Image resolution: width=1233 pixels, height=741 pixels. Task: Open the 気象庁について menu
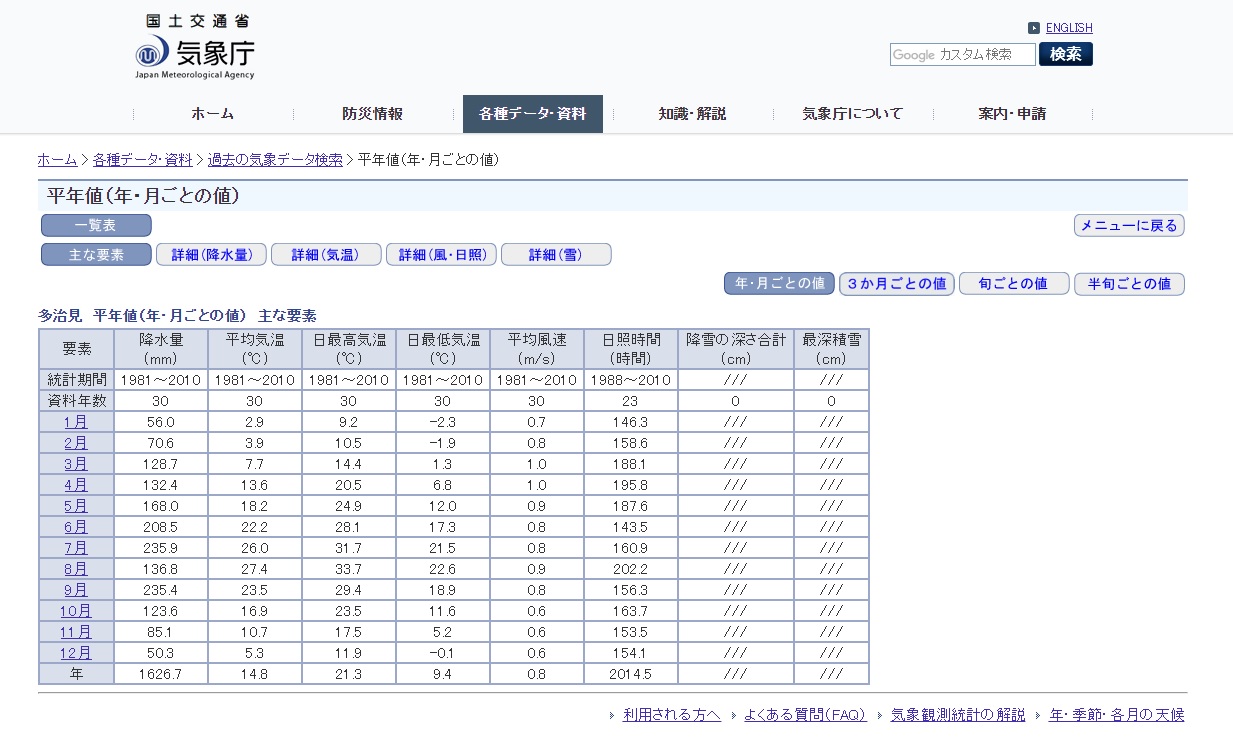point(852,114)
